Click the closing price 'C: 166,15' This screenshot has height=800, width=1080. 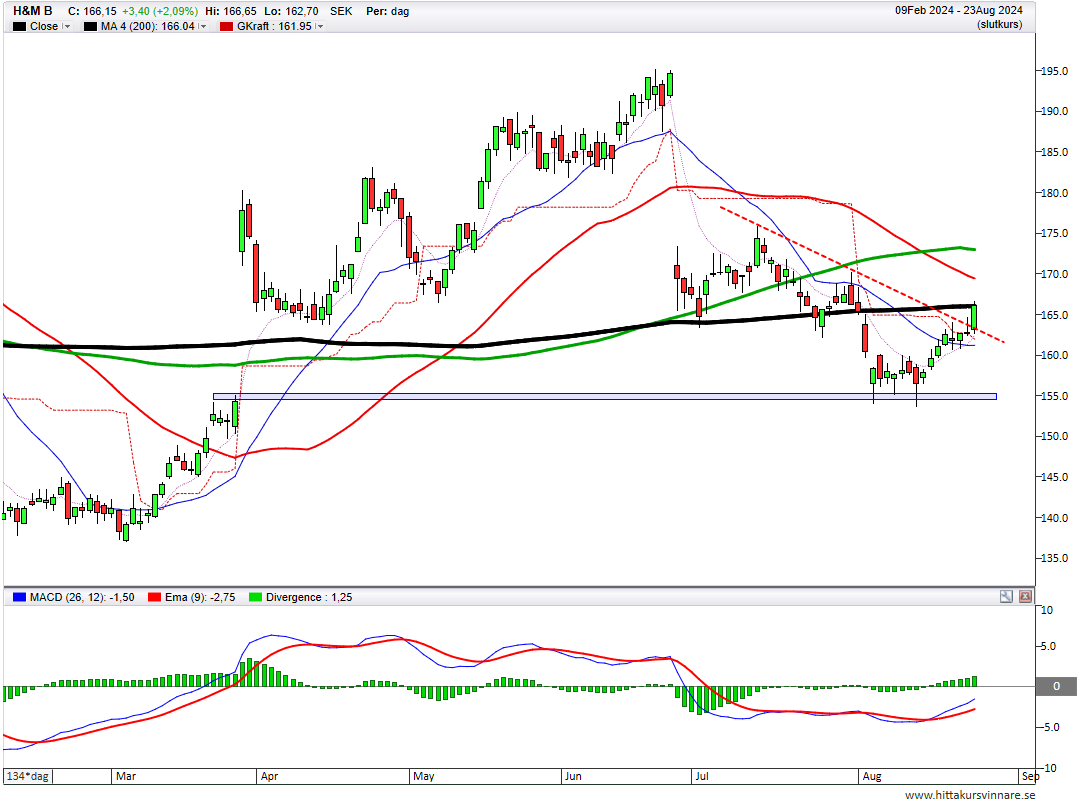pyautogui.click(x=92, y=11)
